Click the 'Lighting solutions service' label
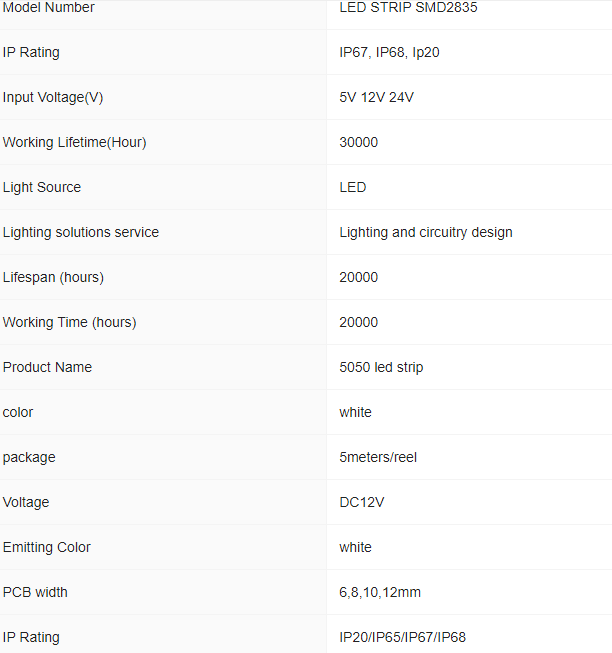The height and width of the screenshot is (653, 612). coord(81,232)
